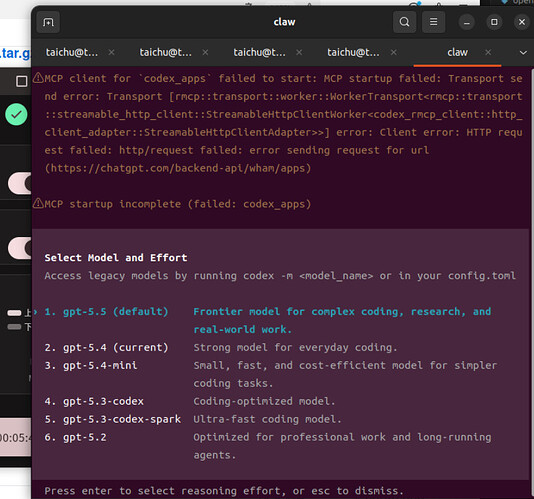Open a new terminal tab

[x=48, y=22]
